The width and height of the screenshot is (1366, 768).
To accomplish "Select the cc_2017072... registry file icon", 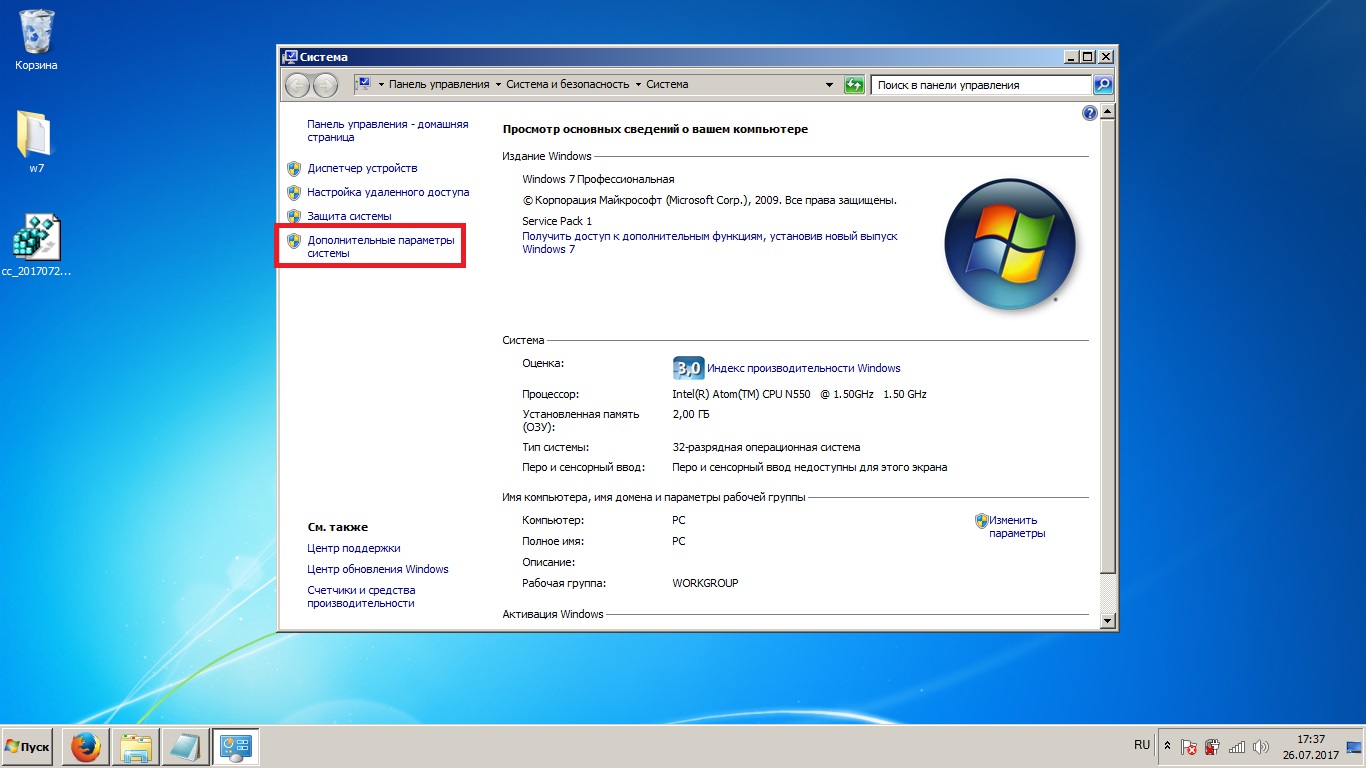I will (x=37, y=245).
